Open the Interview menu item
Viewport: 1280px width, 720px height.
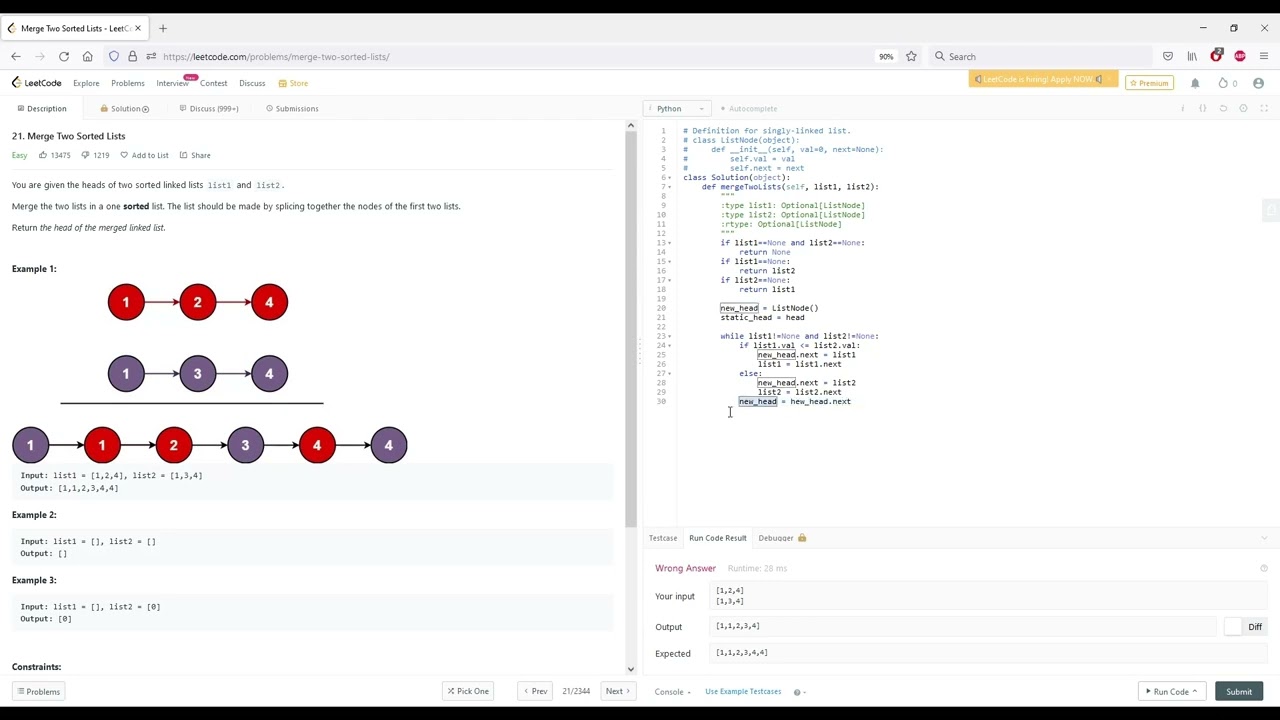[172, 83]
